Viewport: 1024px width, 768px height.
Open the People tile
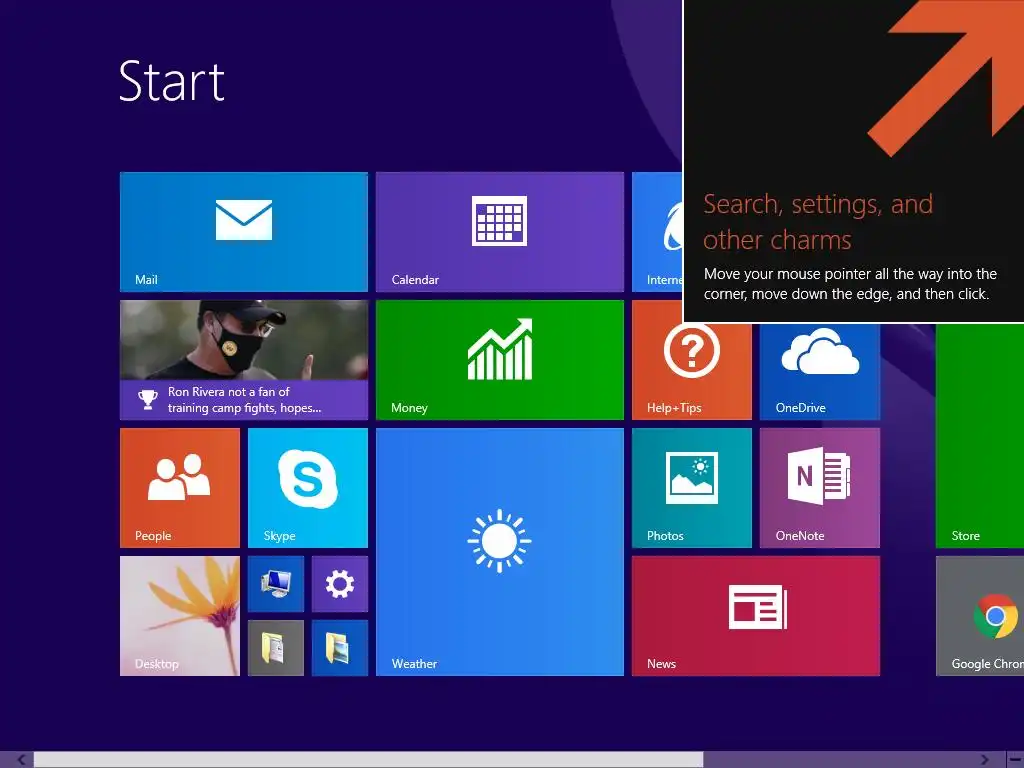(180, 488)
